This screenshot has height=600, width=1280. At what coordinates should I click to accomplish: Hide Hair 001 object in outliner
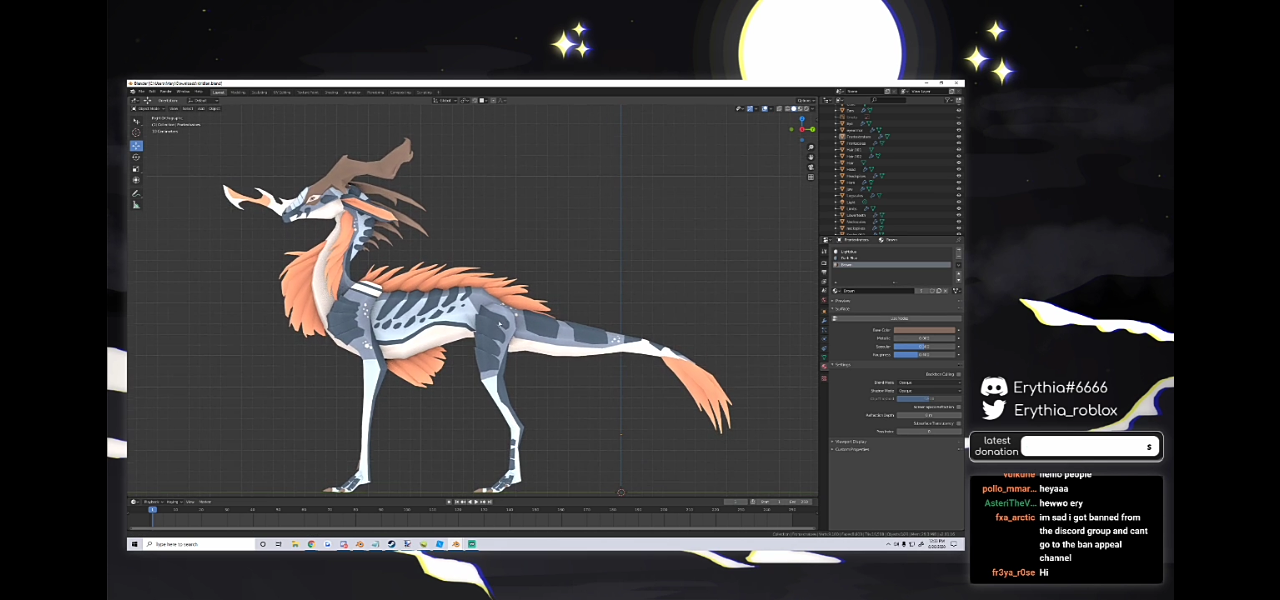[959, 150]
